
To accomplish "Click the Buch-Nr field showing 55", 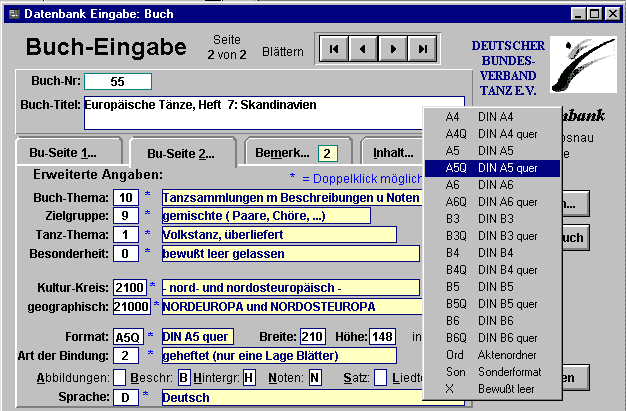I will [x=117, y=82].
